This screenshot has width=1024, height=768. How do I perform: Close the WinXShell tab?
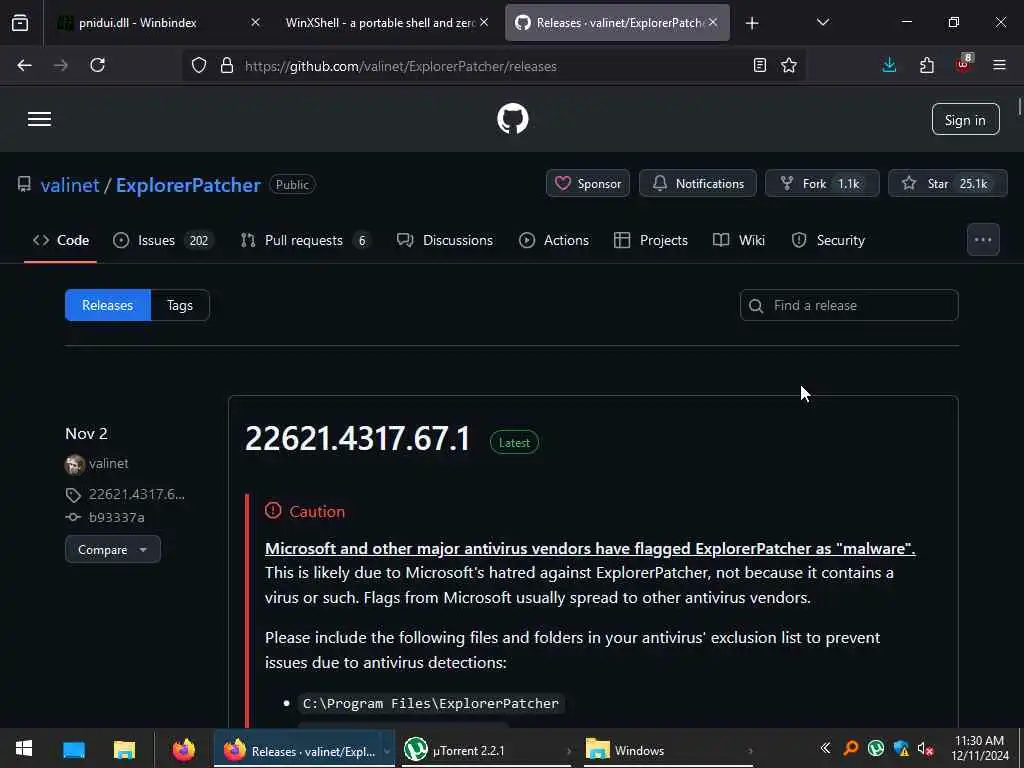[x=484, y=22]
